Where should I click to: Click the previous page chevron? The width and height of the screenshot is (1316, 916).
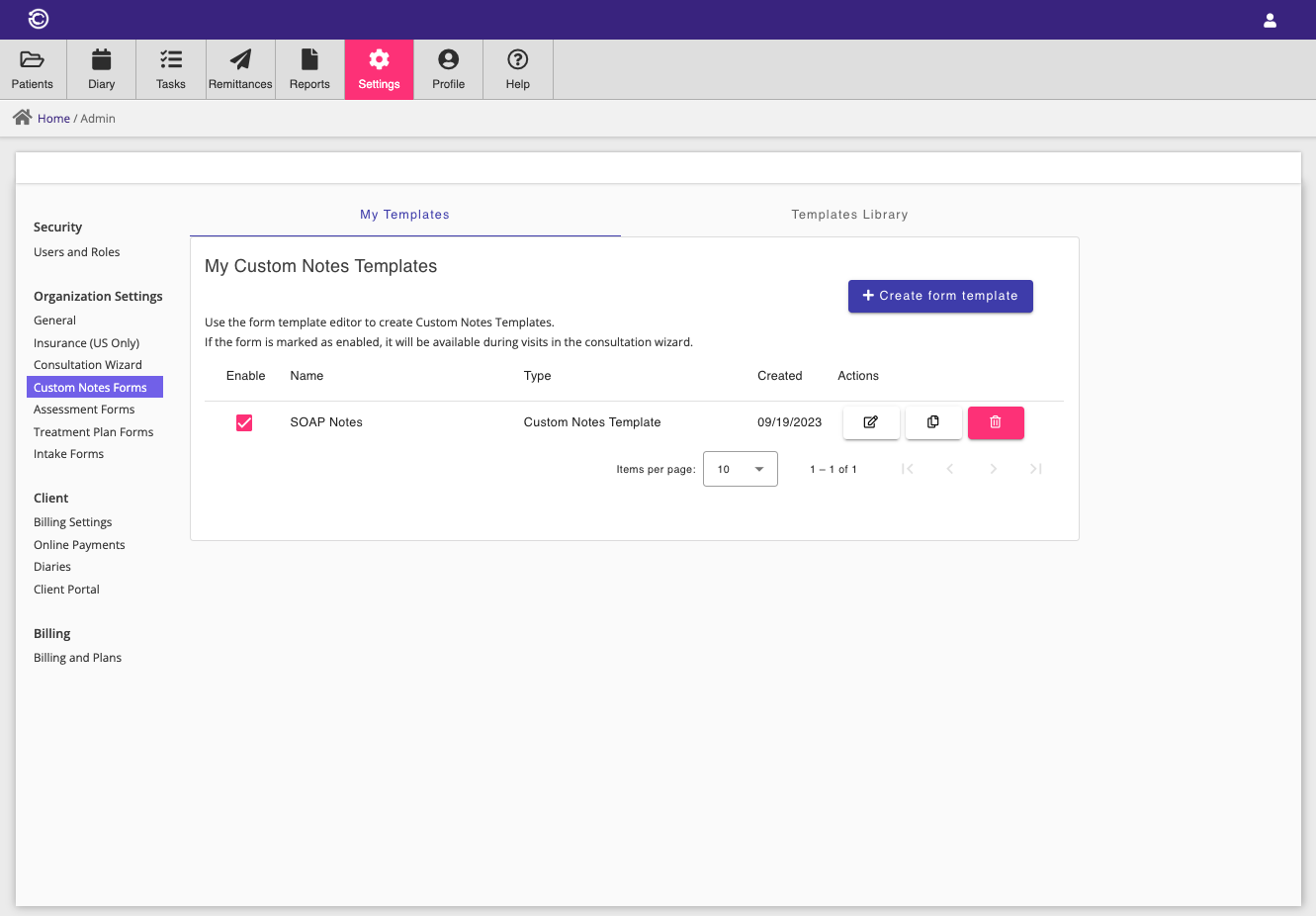[950, 469]
